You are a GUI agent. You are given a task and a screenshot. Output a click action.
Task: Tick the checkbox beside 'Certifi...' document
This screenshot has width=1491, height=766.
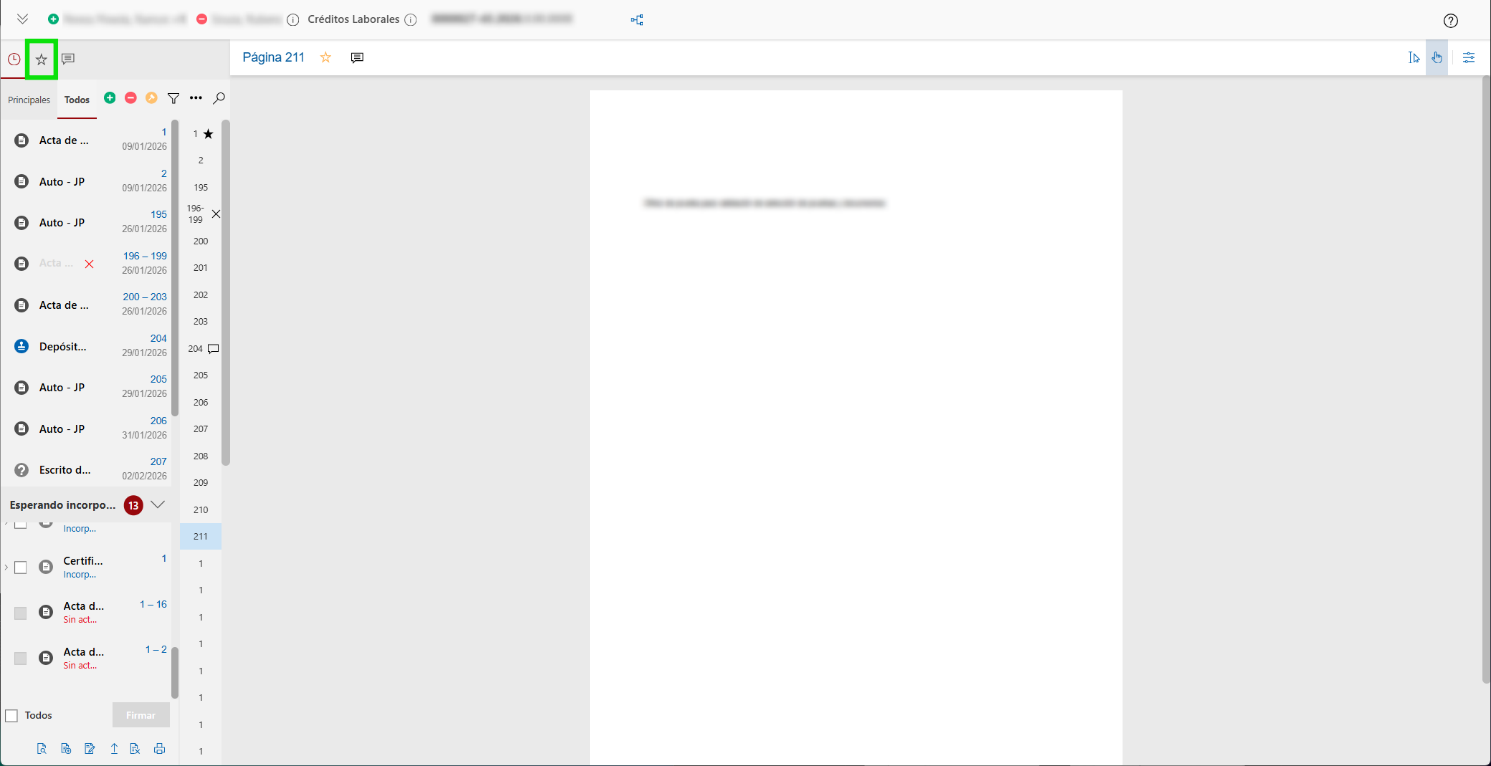[x=20, y=567]
